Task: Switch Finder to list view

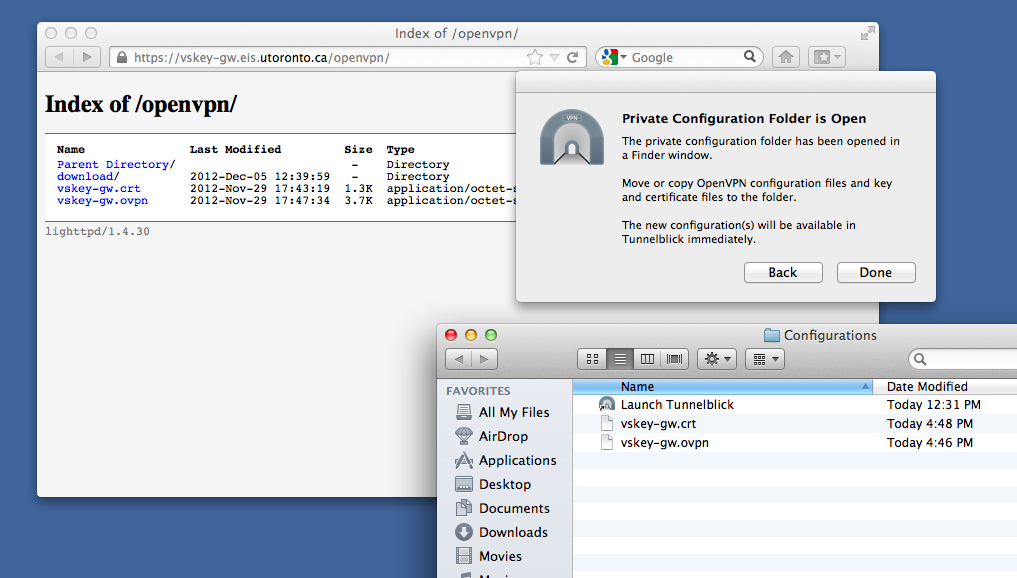Action: point(620,359)
